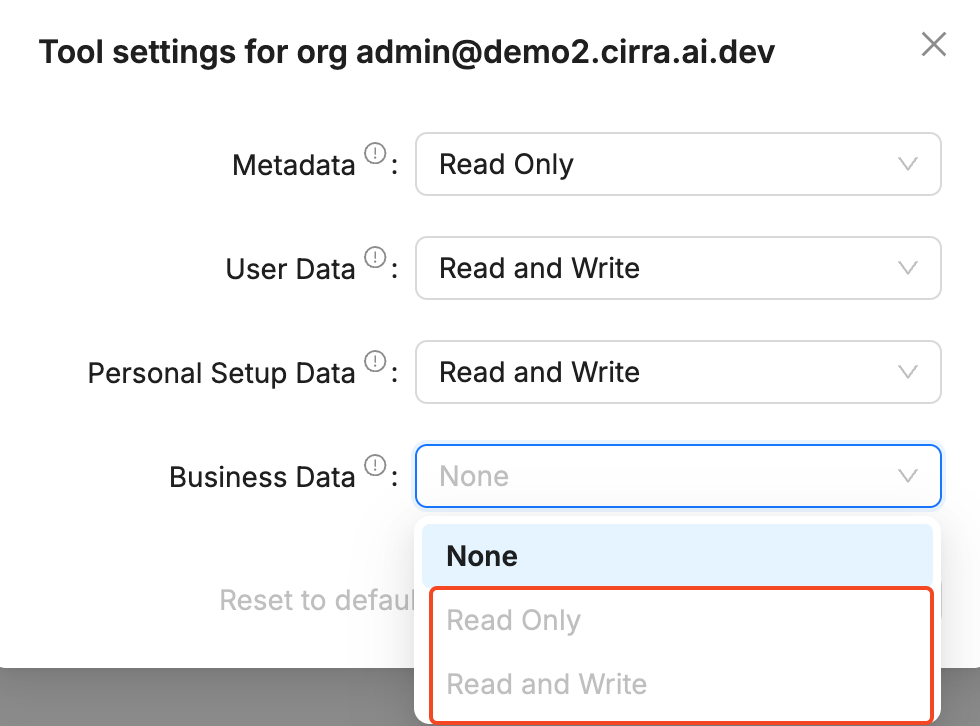Click the Metadata field label
The image size is (980, 726).
coord(293,165)
